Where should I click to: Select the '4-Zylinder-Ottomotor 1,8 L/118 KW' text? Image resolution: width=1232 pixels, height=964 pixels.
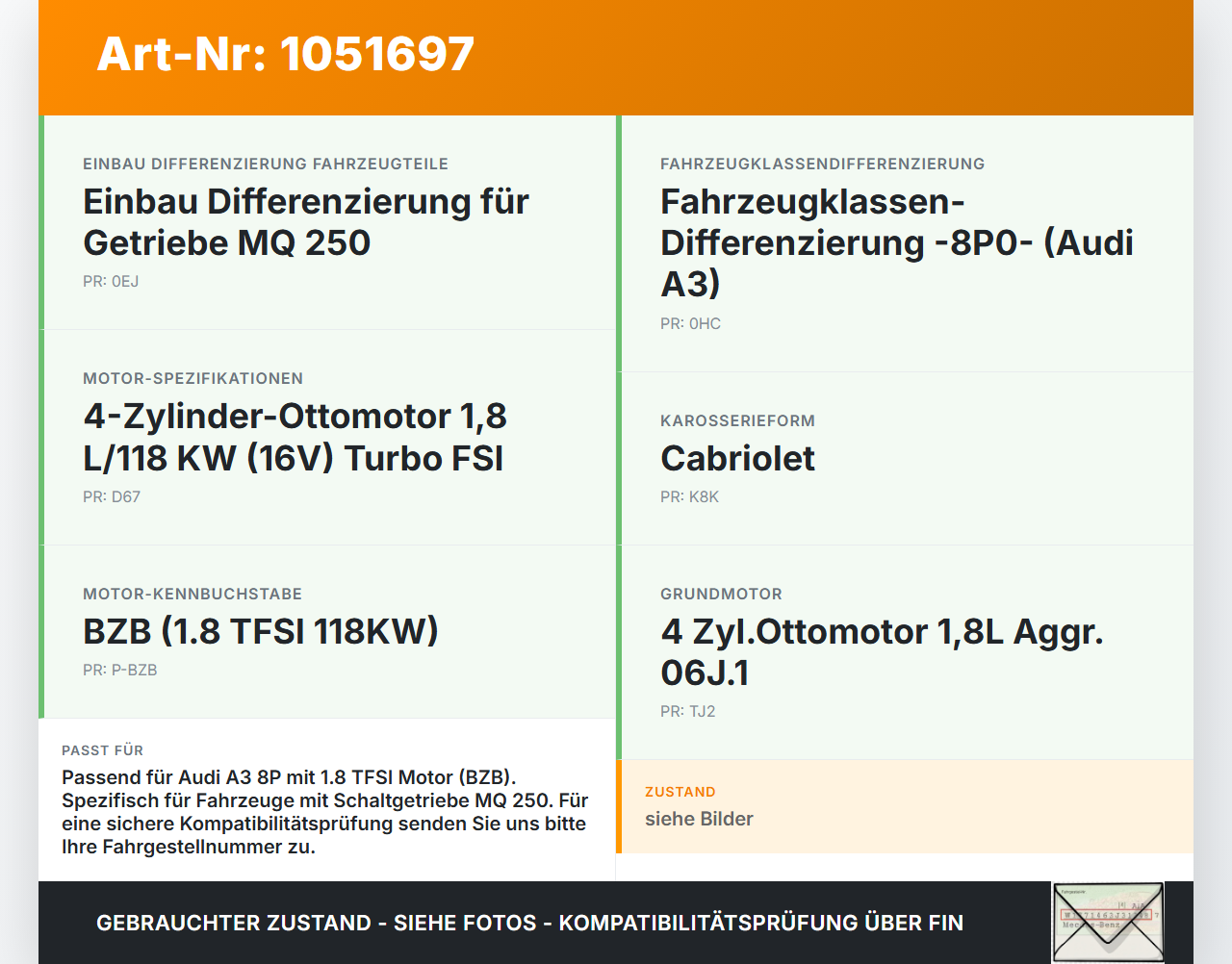(295, 437)
